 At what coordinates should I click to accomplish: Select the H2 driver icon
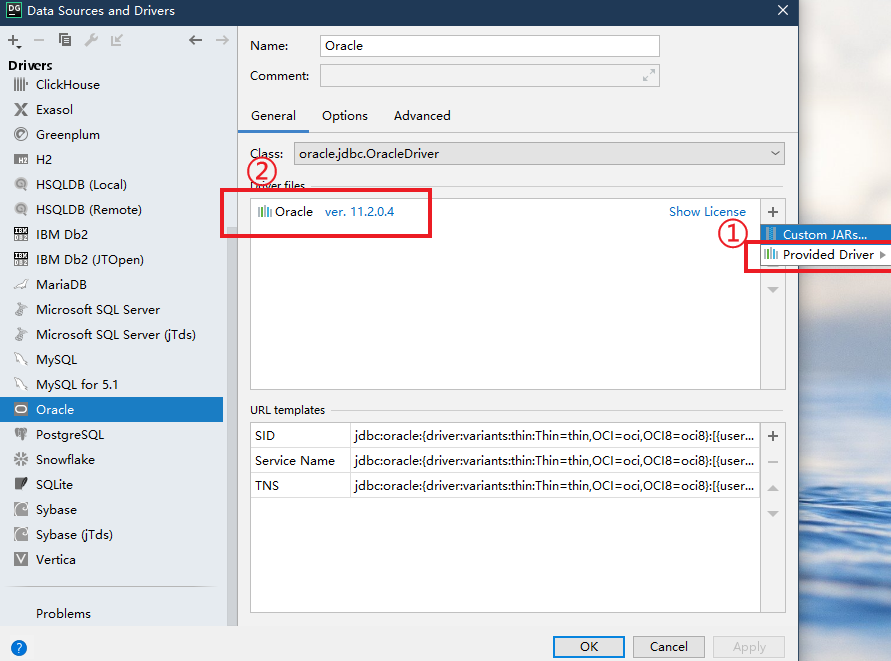click(x=20, y=160)
